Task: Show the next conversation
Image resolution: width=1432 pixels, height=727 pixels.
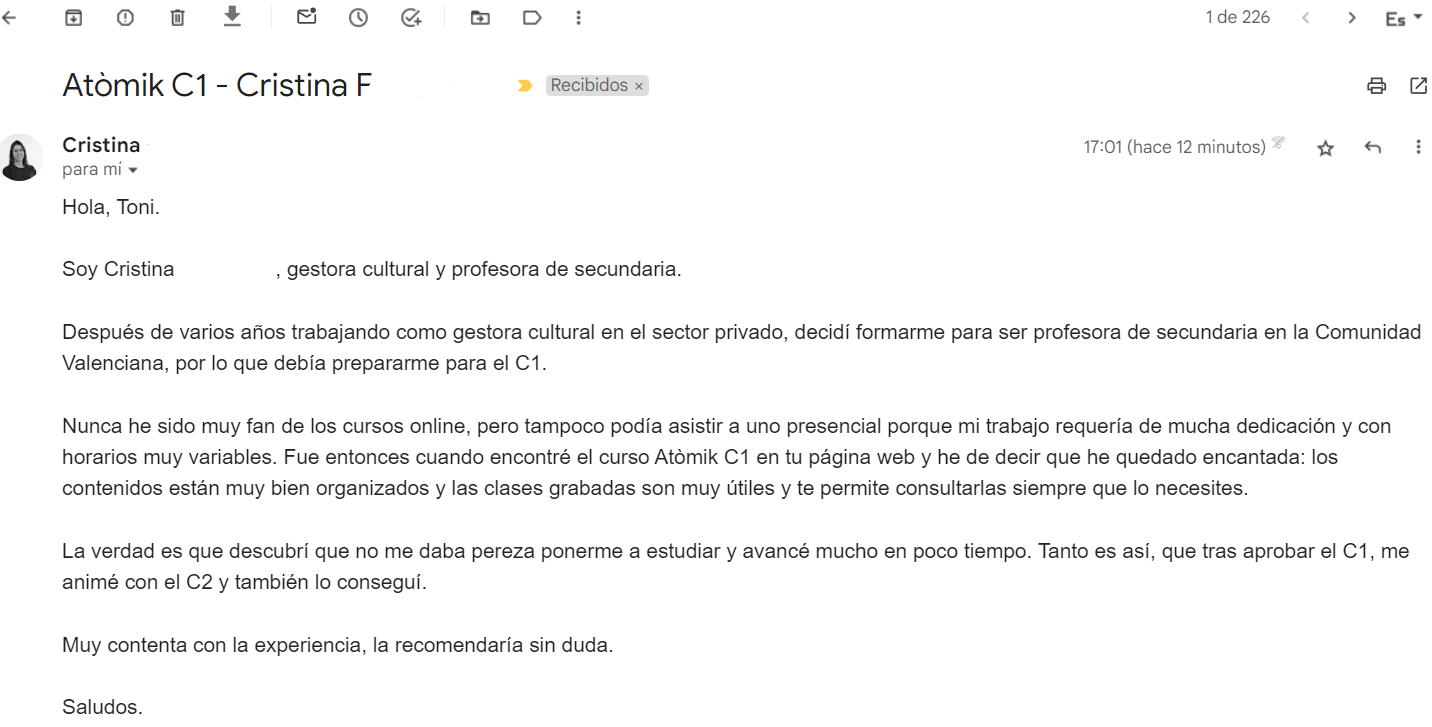Action: (x=1352, y=17)
